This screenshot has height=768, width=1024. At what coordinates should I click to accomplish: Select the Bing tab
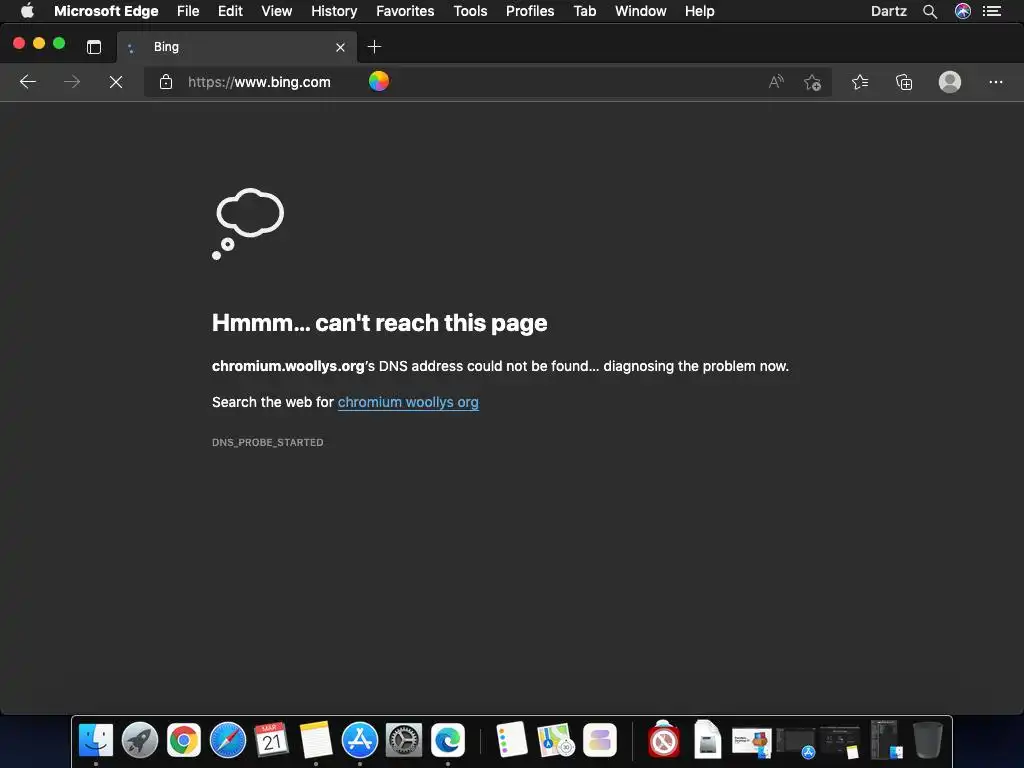tap(237, 47)
